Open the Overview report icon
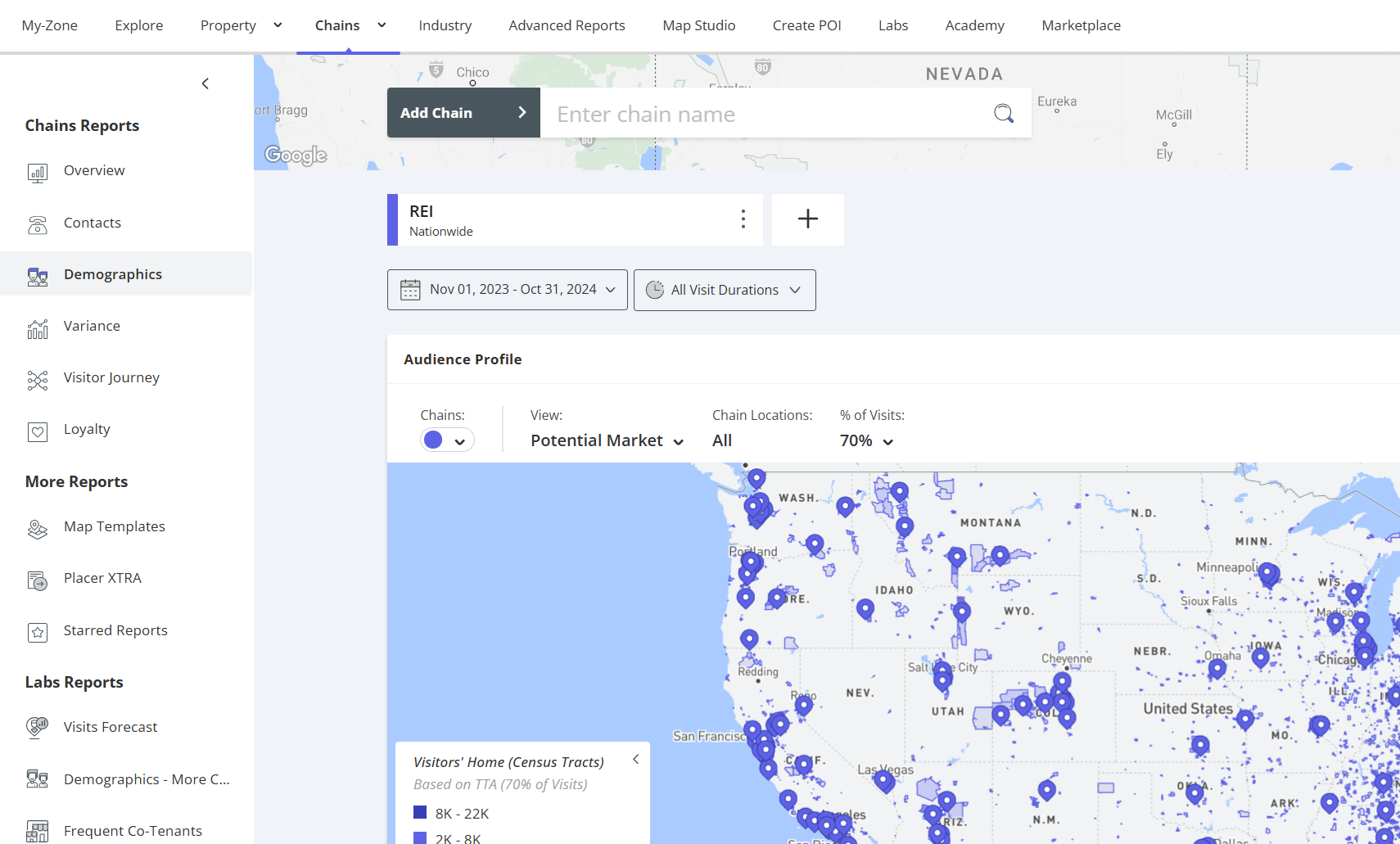The width and height of the screenshot is (1400, 844). click(38, 173)
